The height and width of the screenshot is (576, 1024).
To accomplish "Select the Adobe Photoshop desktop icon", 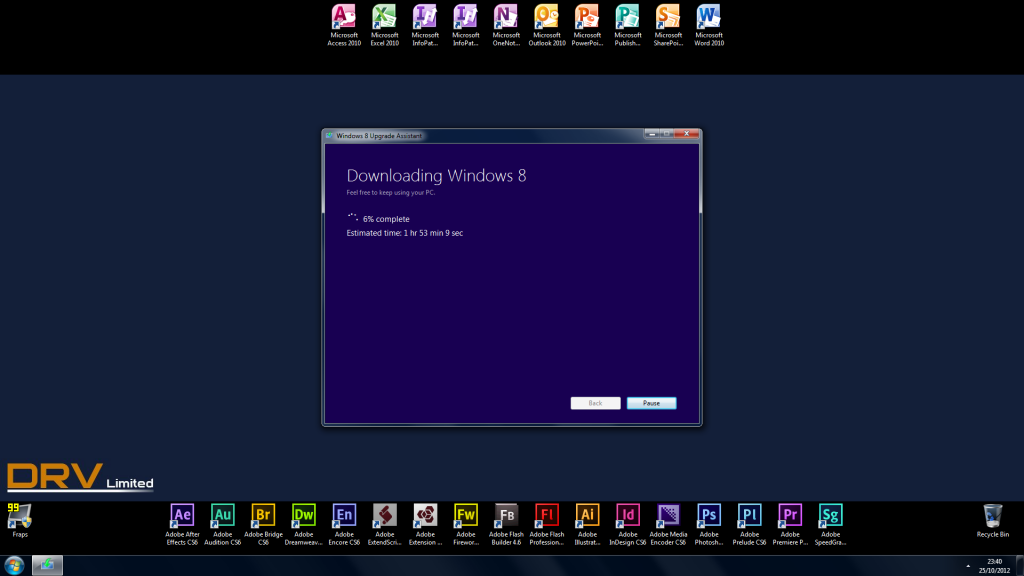I will tap(709, 515).
